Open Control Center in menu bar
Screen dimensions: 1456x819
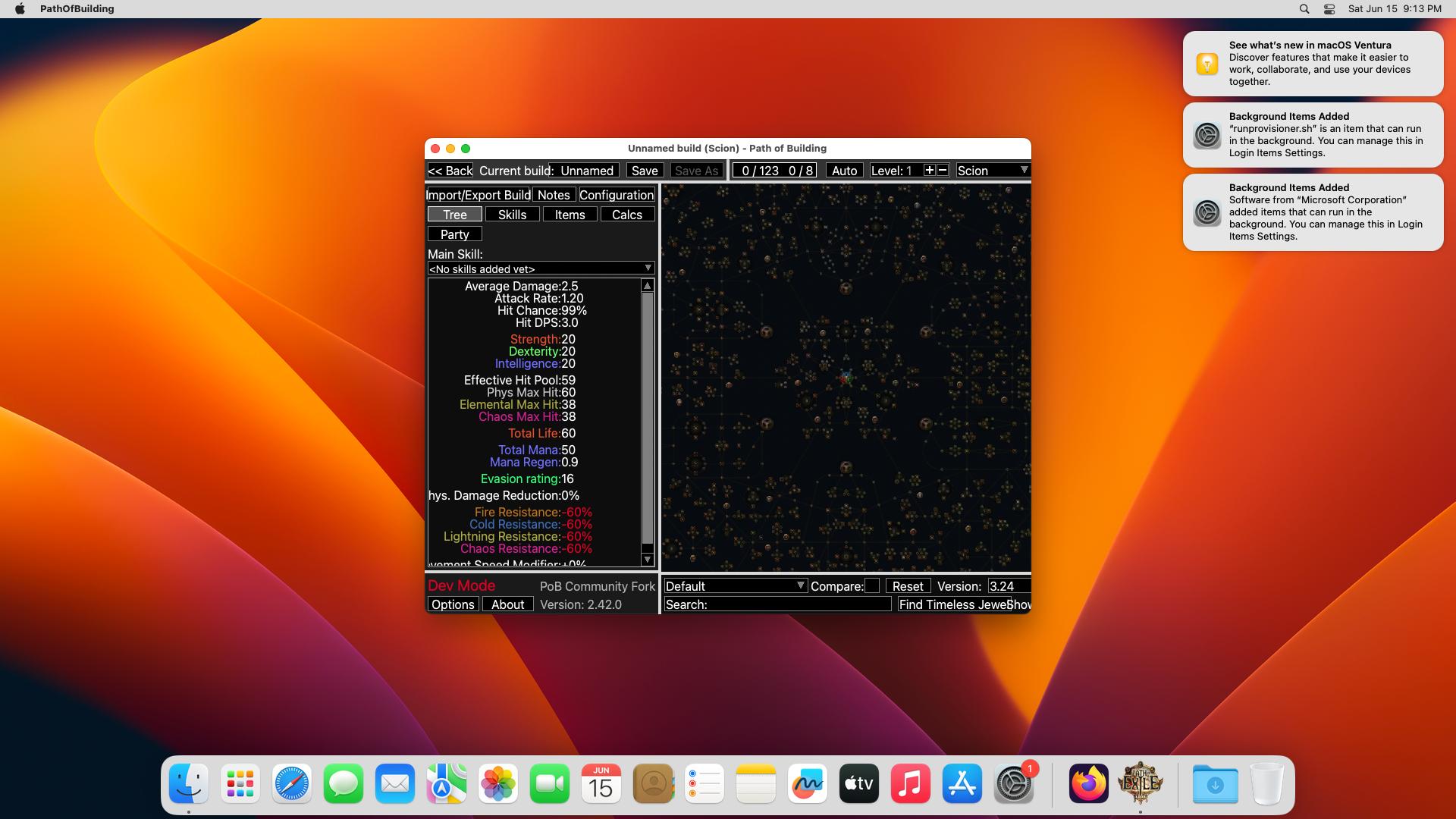coord(1329,9)
